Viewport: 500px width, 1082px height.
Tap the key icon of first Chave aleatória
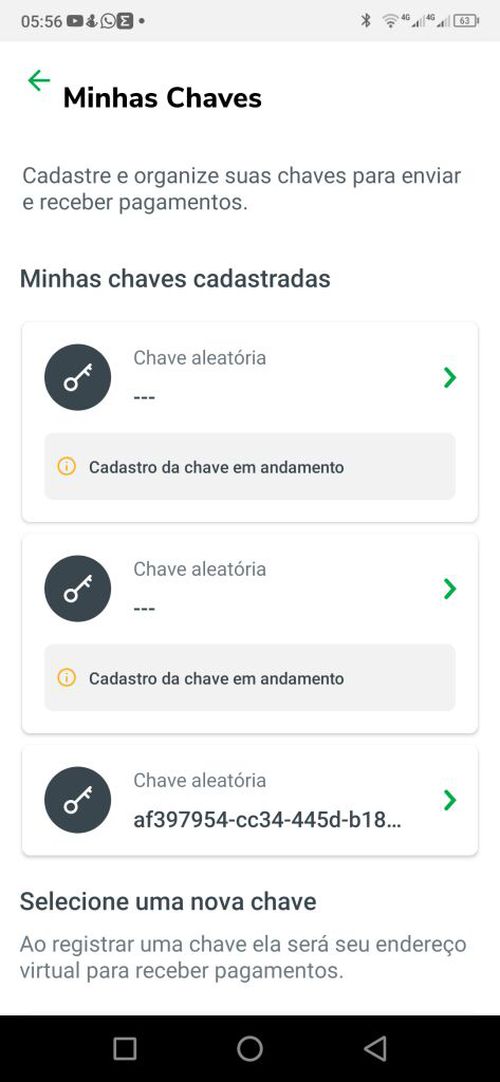[x=77, y=377]
